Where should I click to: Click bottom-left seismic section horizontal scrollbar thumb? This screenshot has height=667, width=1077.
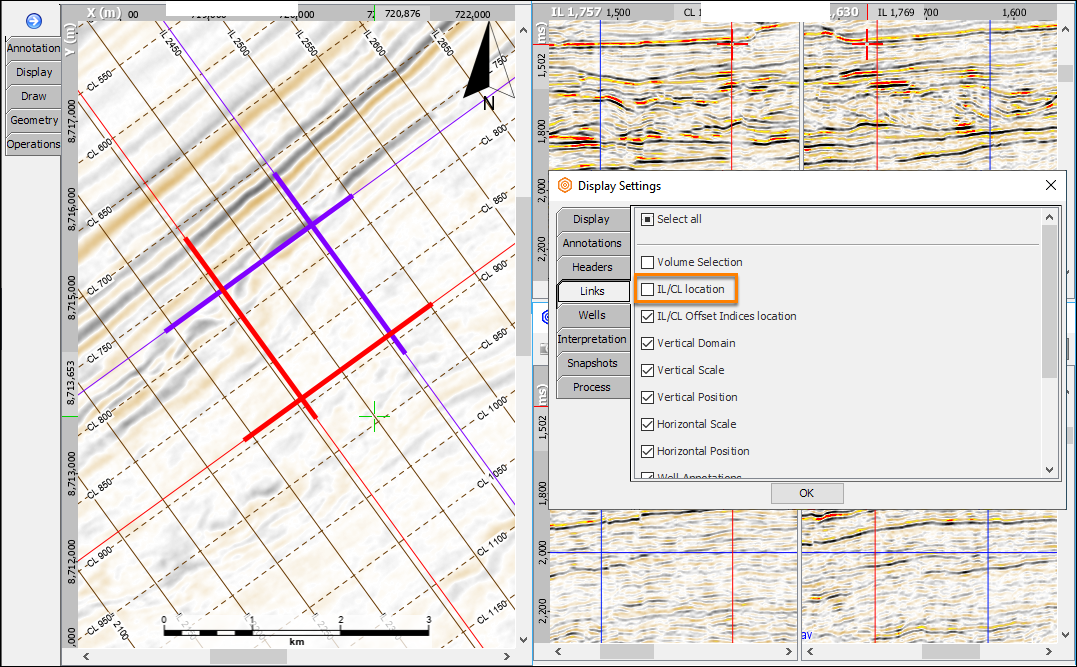click(626, 651)
